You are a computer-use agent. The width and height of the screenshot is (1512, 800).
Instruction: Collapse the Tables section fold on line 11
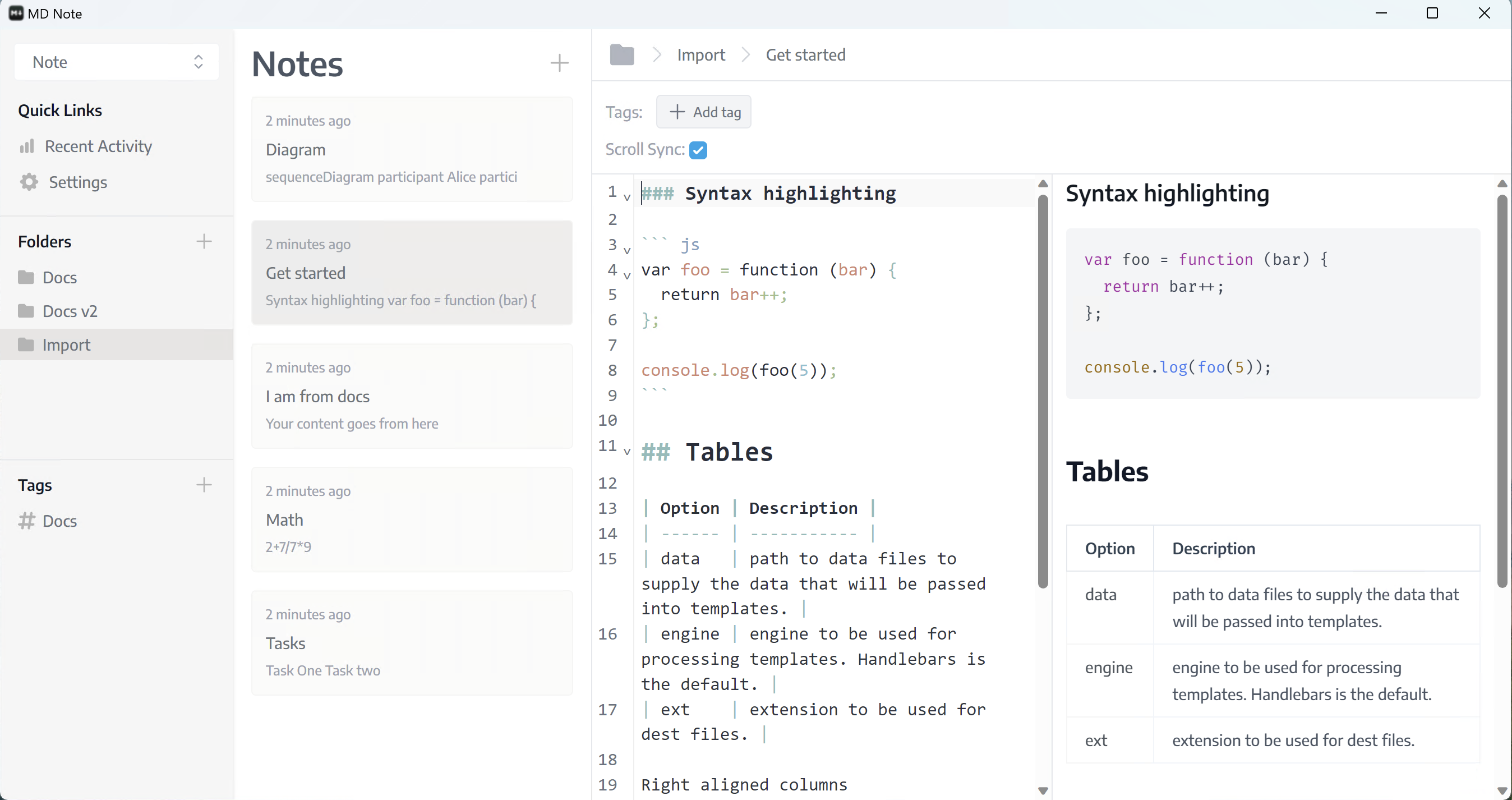pos(627,453)
